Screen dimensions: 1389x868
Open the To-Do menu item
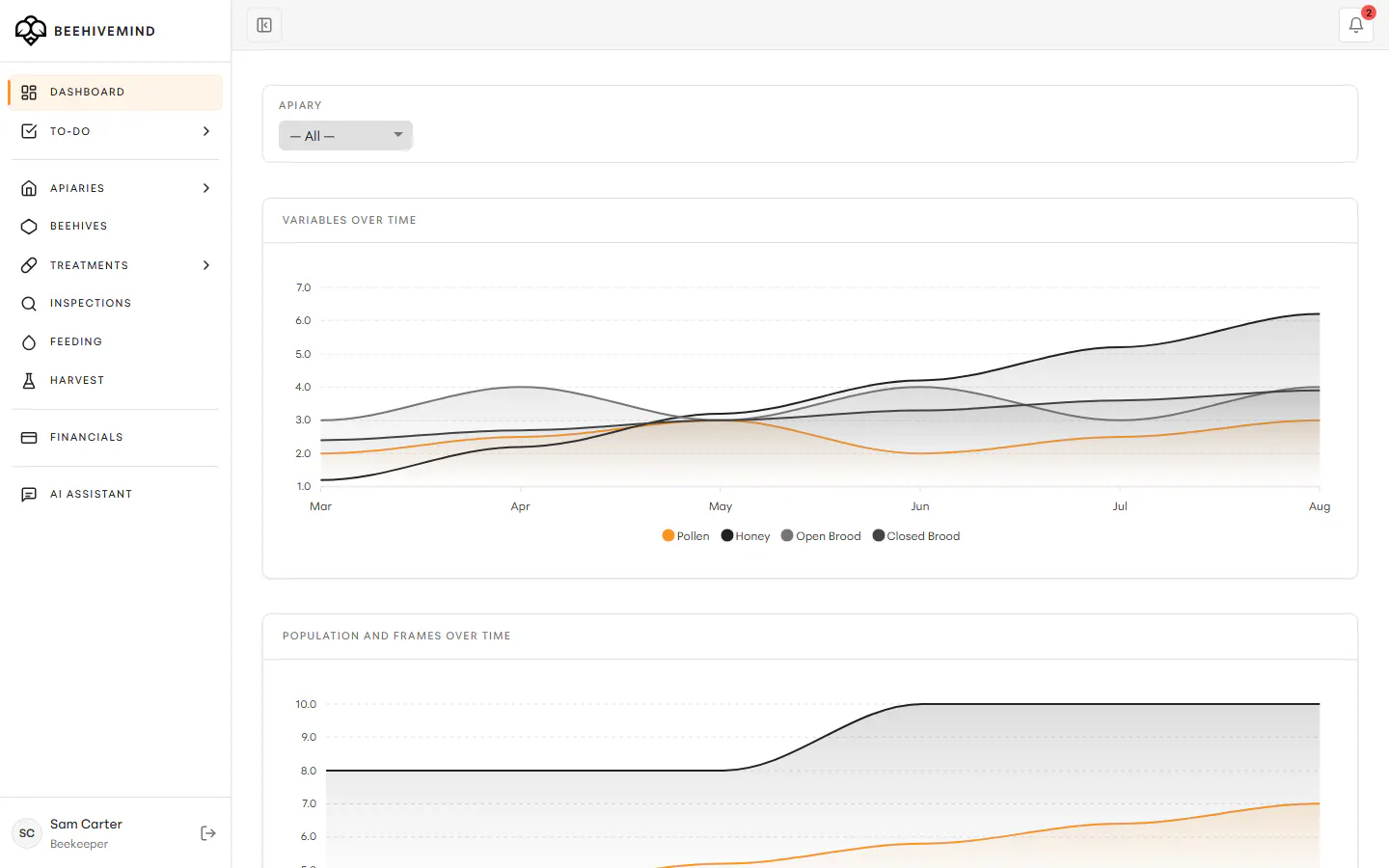[116, 131]
